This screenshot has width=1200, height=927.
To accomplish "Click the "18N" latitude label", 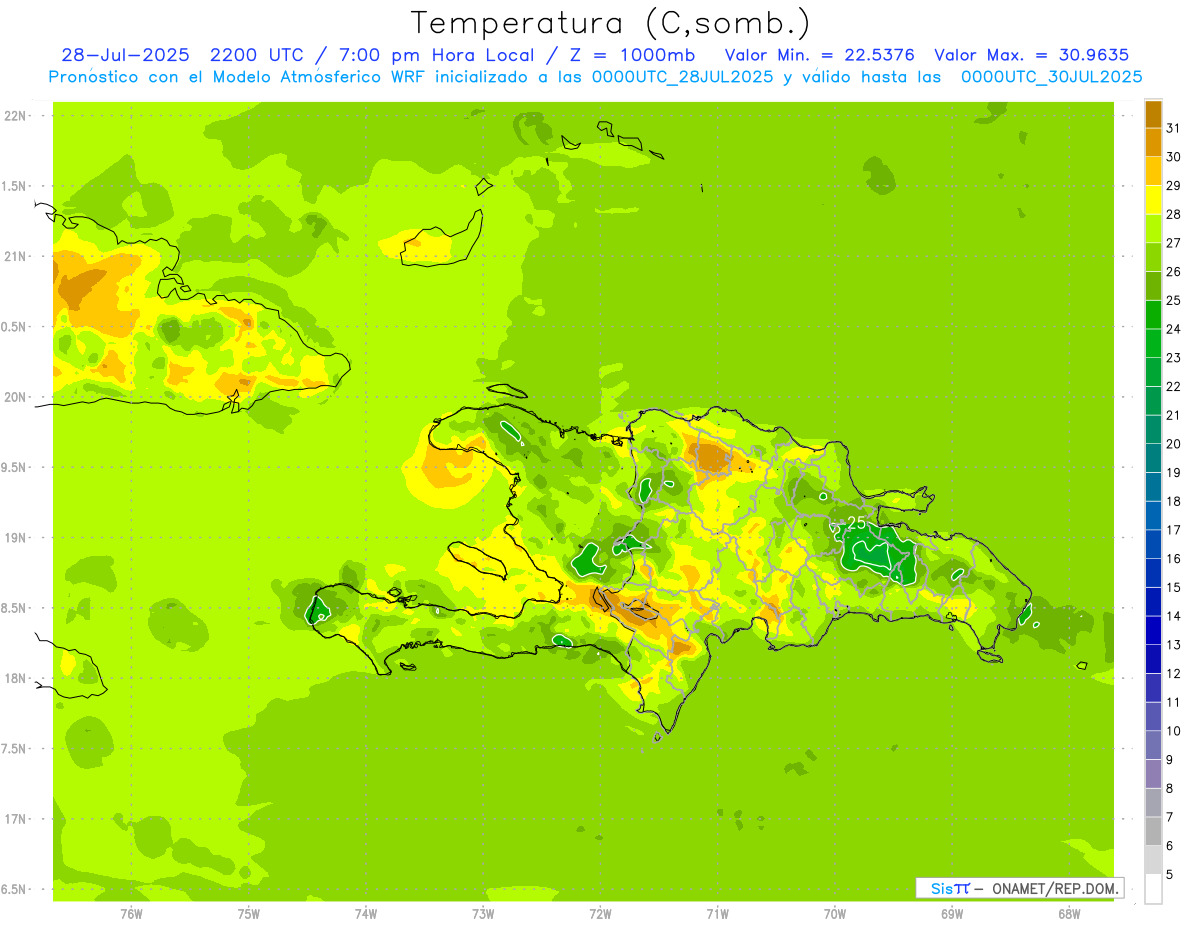I will pyautogui.click(x=15, y=678).
